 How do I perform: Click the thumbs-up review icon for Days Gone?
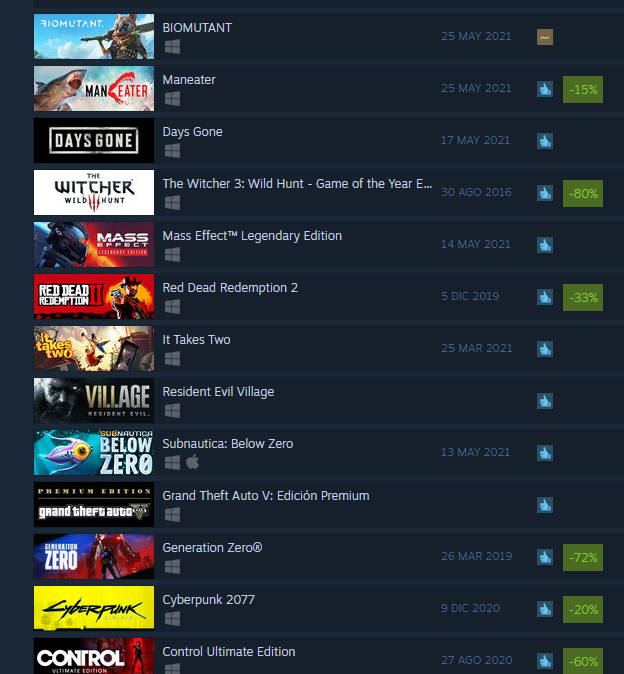[544, 141]
